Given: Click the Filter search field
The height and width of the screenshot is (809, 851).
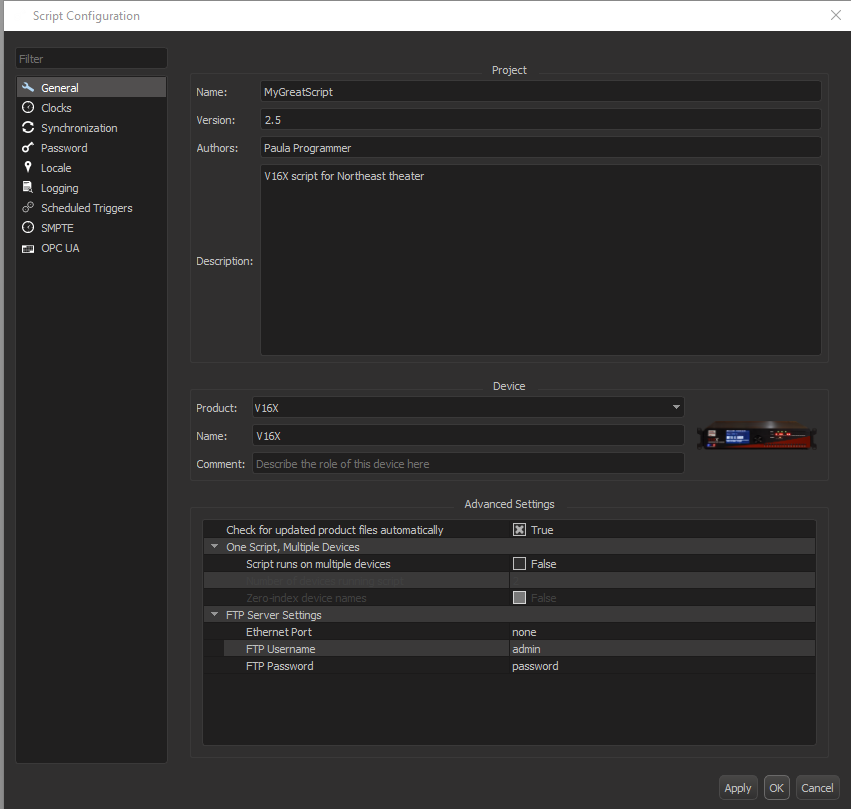Looking at the screenshot, I should pos(91,59).
